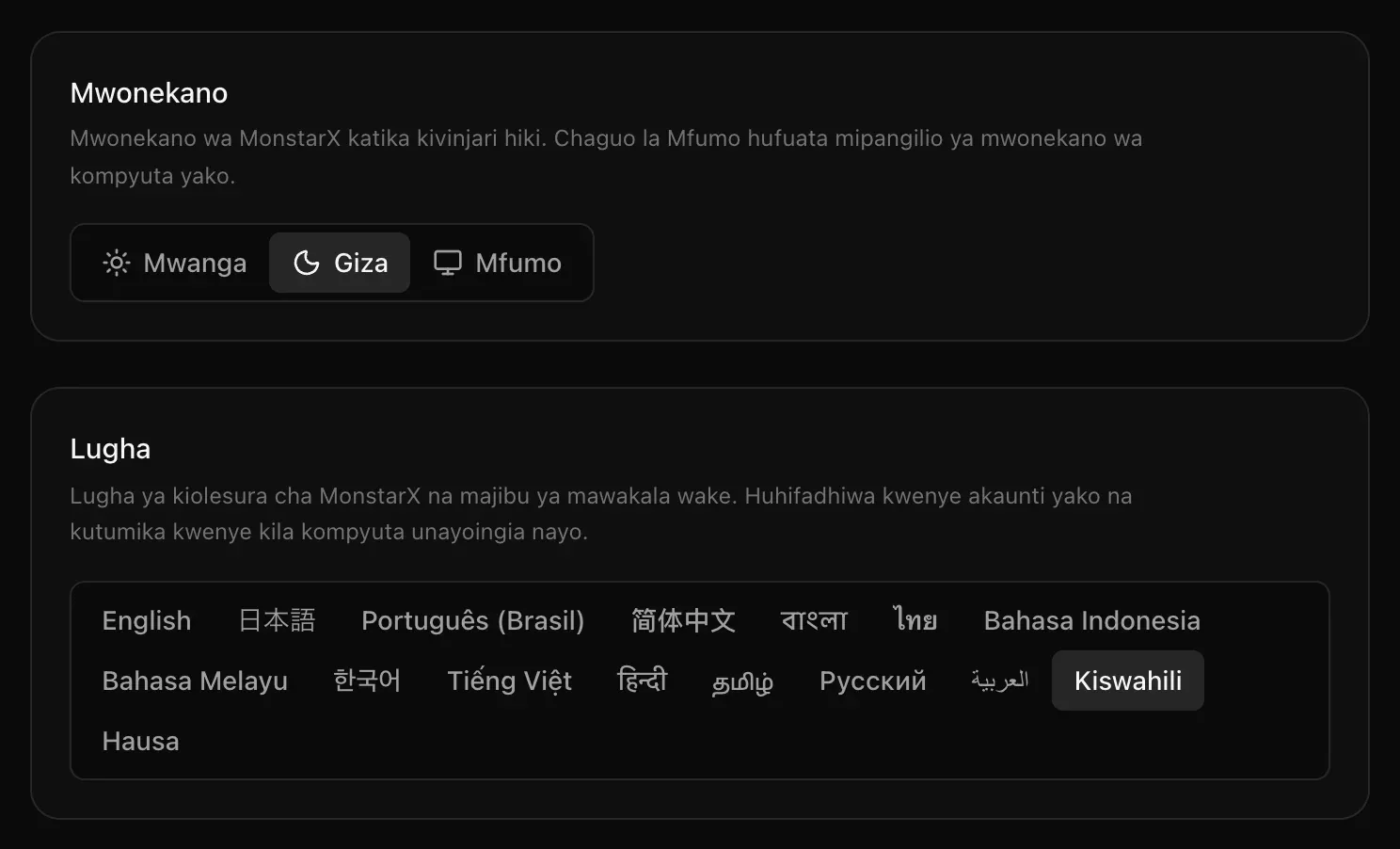1400x849 pixels.
Task: Select the বাংলা language option
Action: pyautogui.click(x=814, y=620)
